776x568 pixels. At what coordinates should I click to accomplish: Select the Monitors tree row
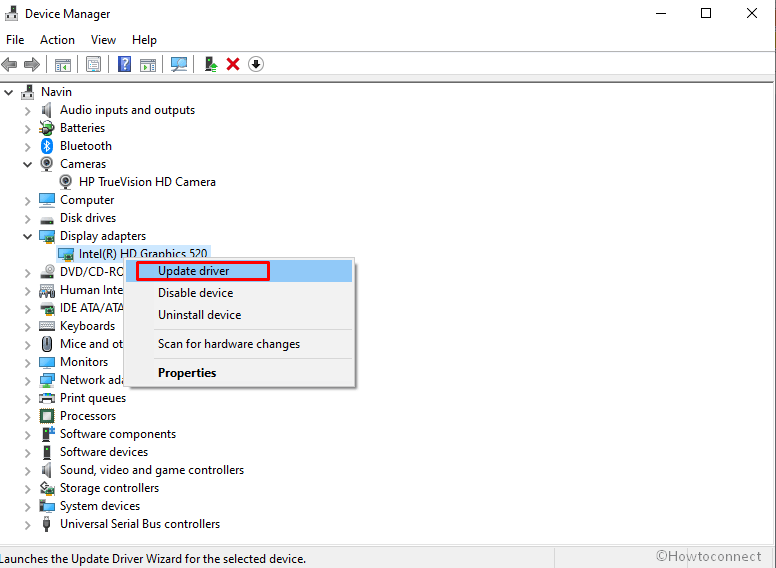(84, 362)
